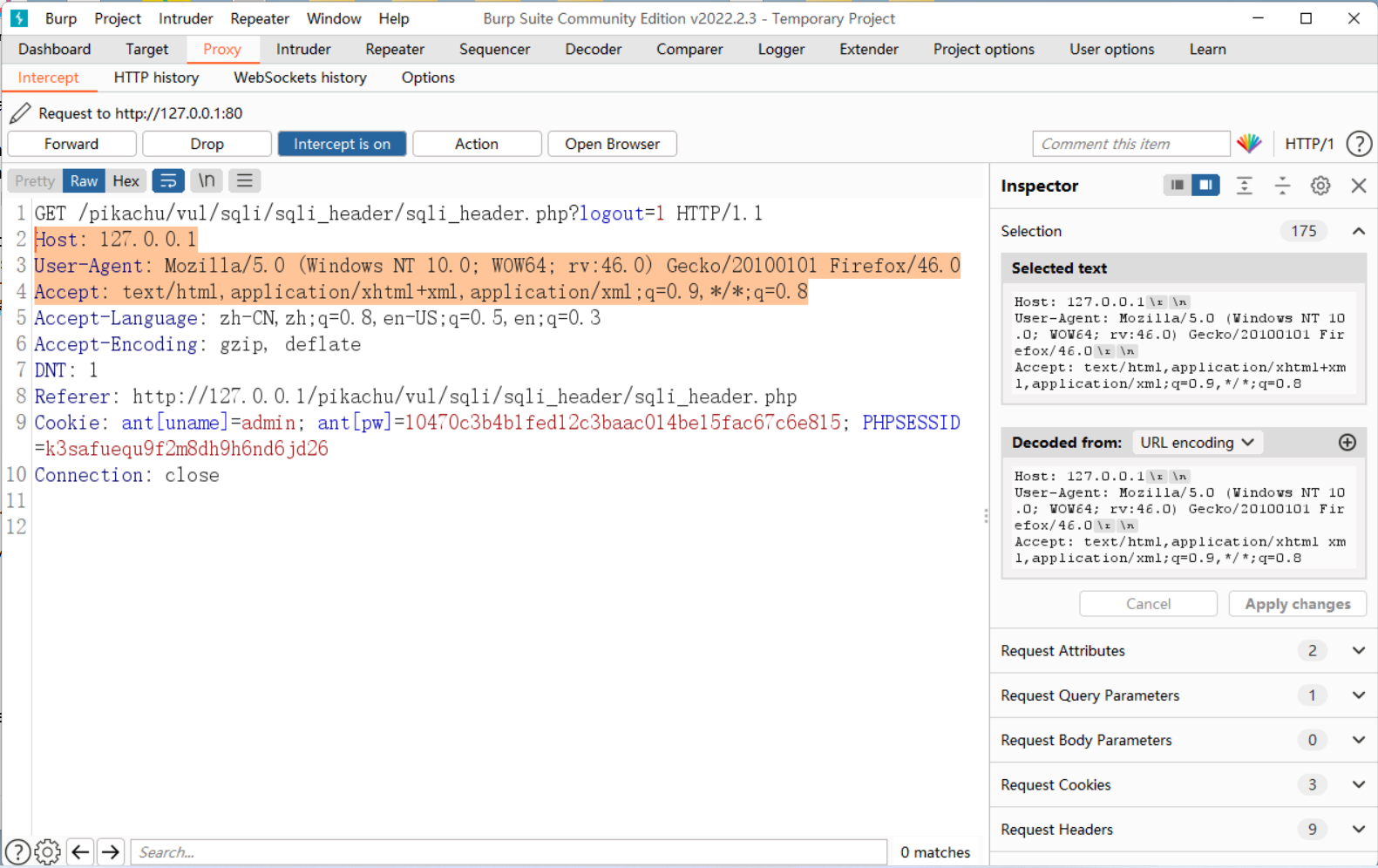Open Inspector settings gear icon

tap(1320, 186)
